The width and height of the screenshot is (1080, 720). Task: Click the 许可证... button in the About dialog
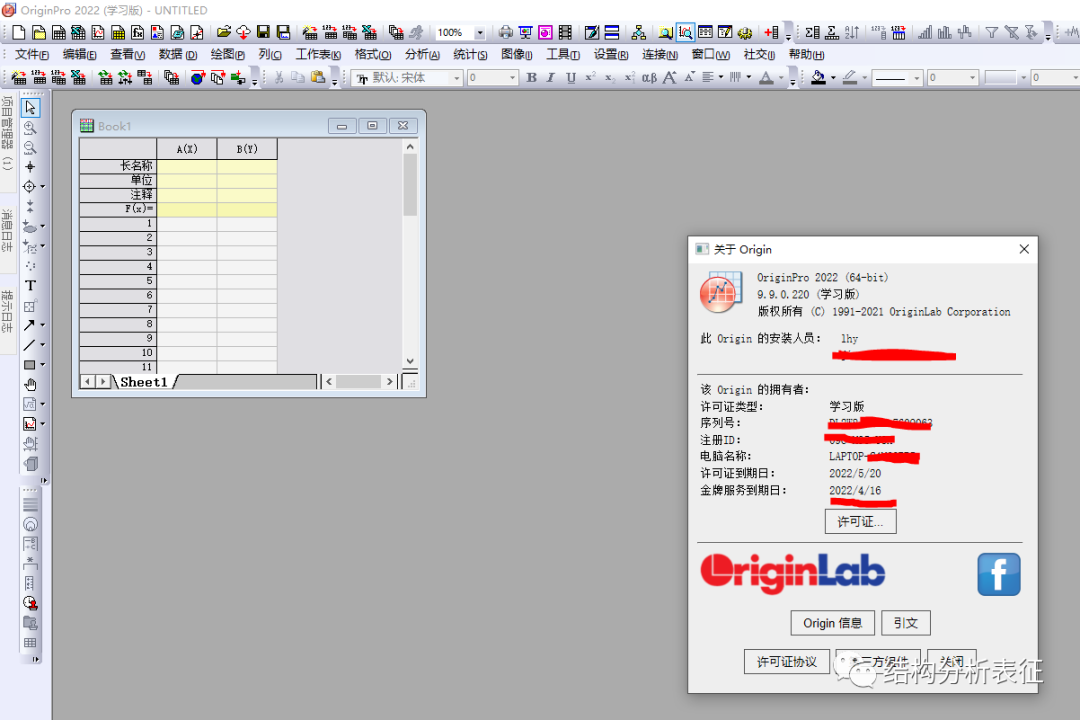click(860, 522)
